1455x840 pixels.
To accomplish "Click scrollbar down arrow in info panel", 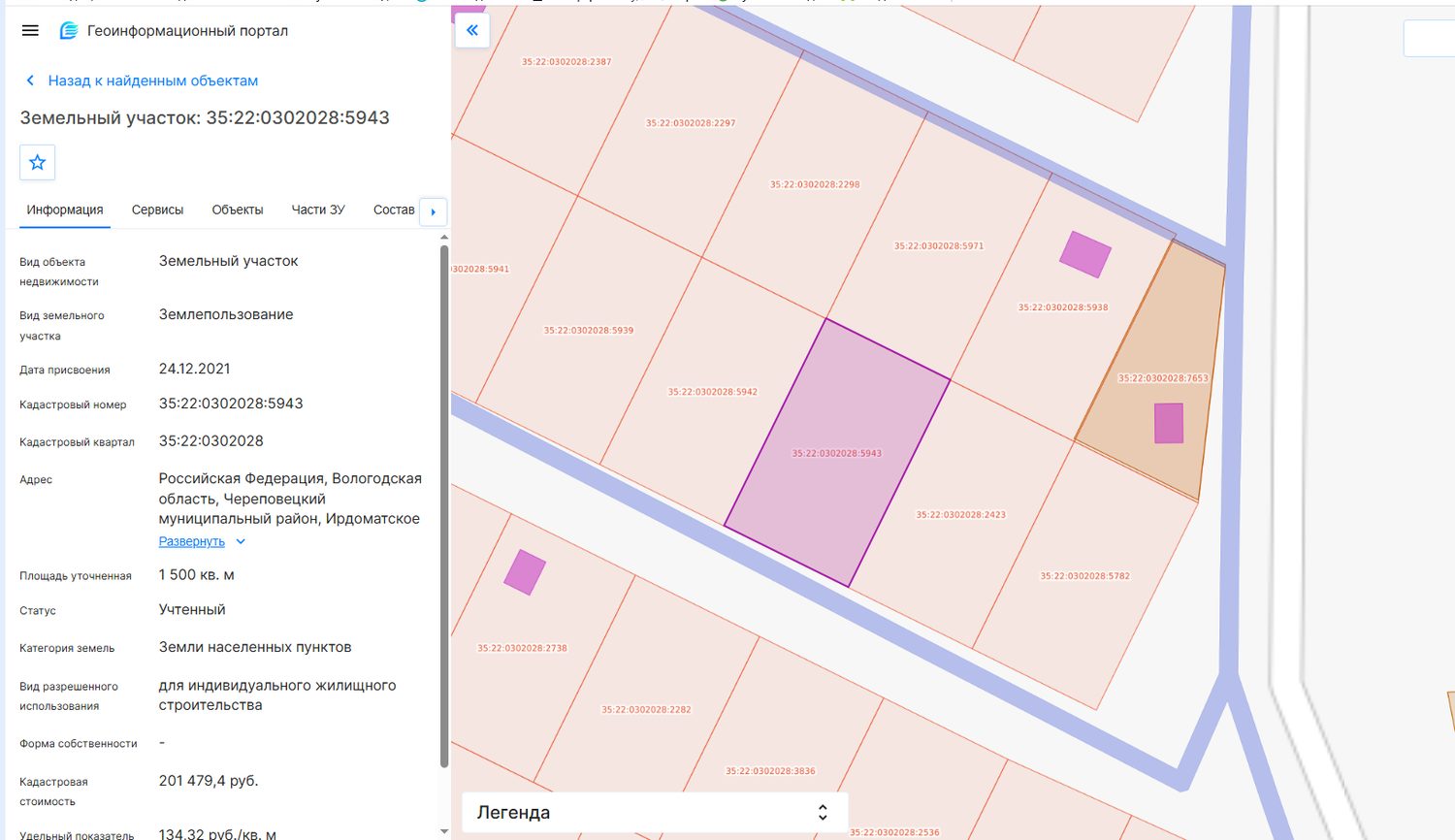I will 444,831.
